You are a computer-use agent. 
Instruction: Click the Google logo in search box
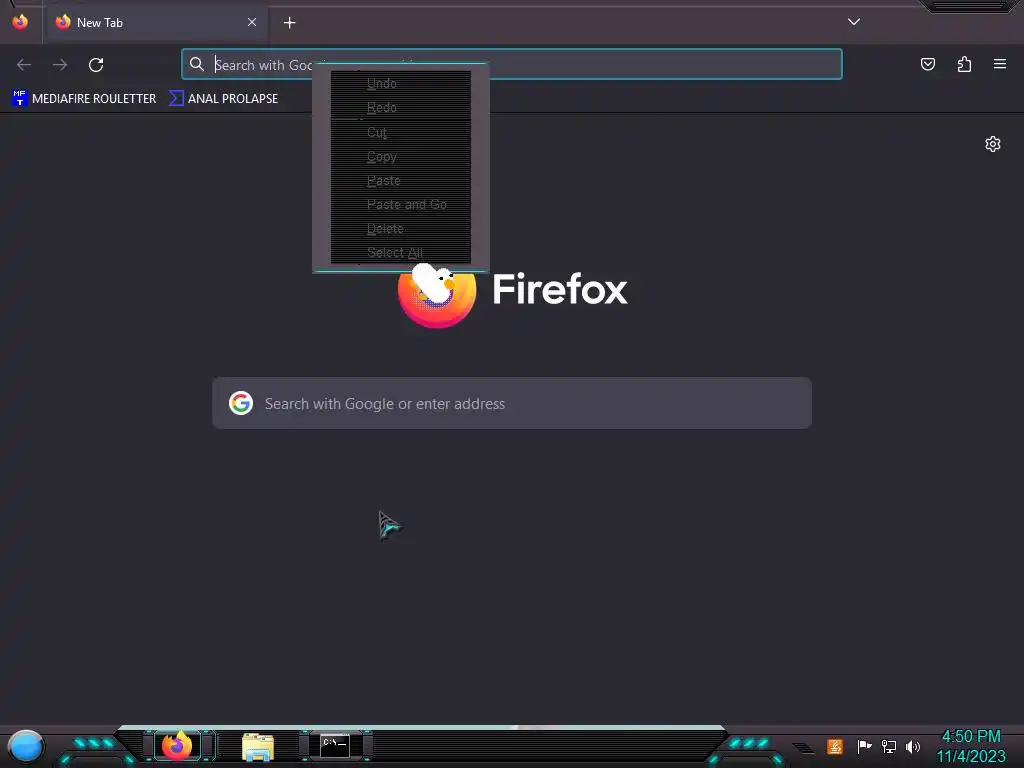[x=241, y=404]
